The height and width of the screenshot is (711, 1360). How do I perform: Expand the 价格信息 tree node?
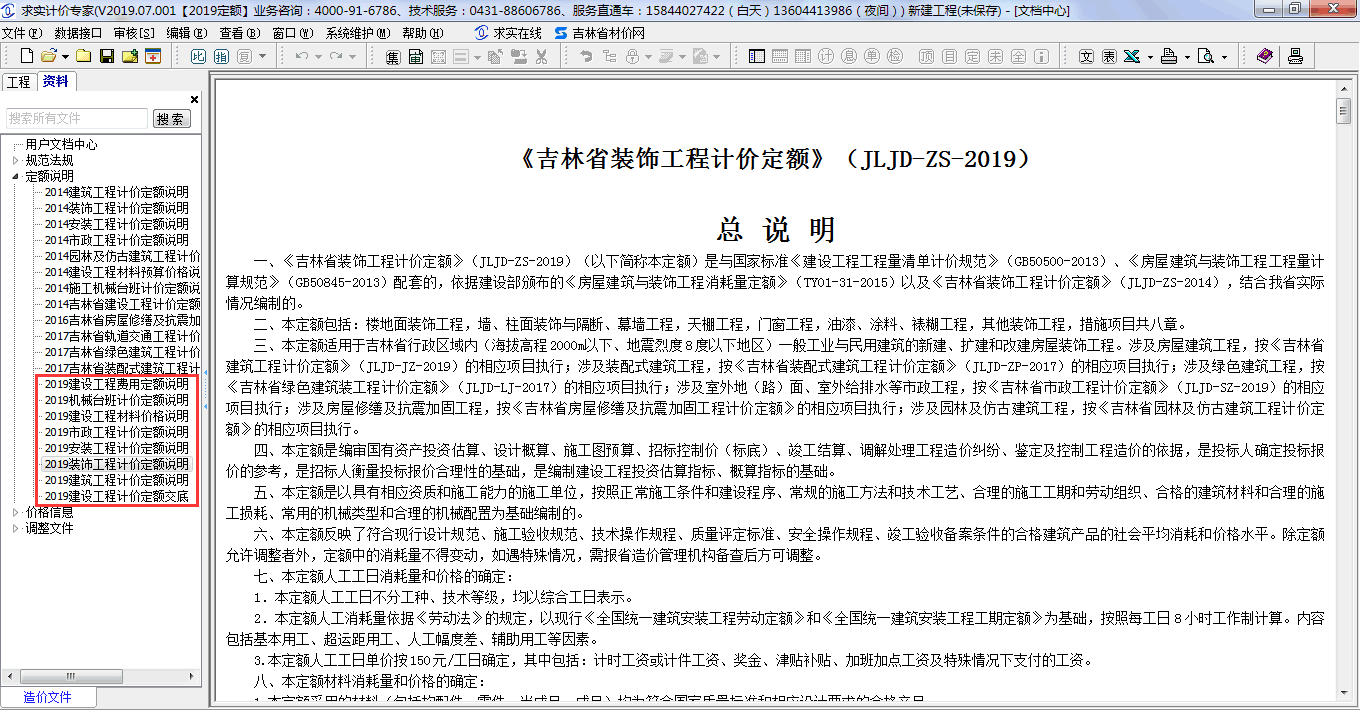(x=15, y=512)
